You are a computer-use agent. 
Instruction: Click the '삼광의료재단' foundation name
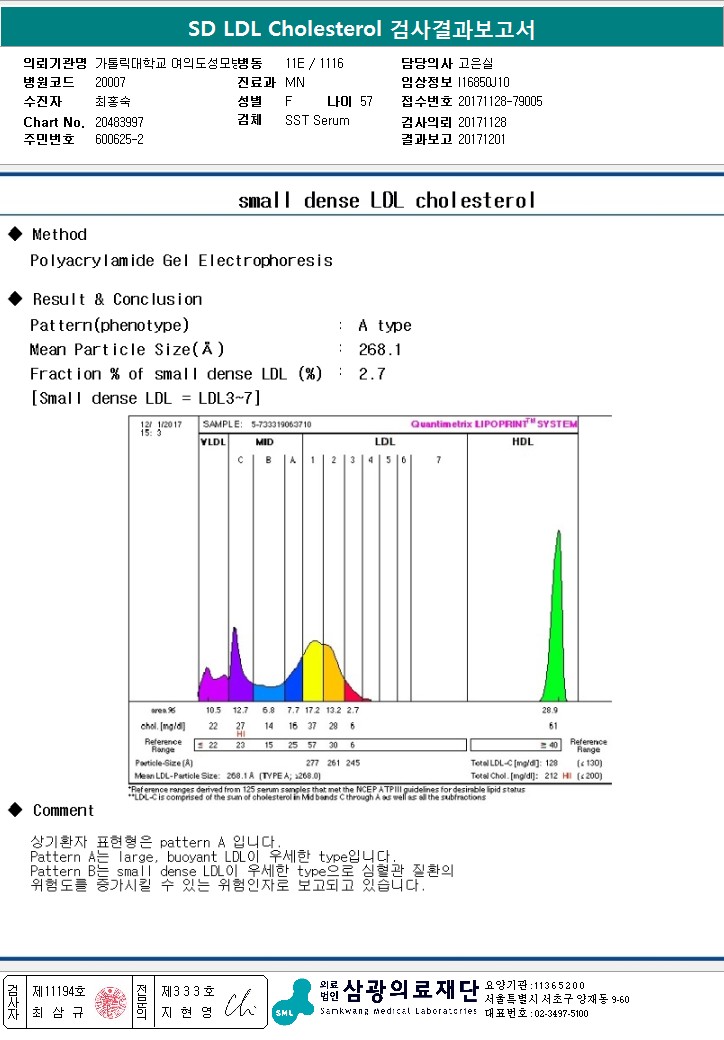[410, 991]
